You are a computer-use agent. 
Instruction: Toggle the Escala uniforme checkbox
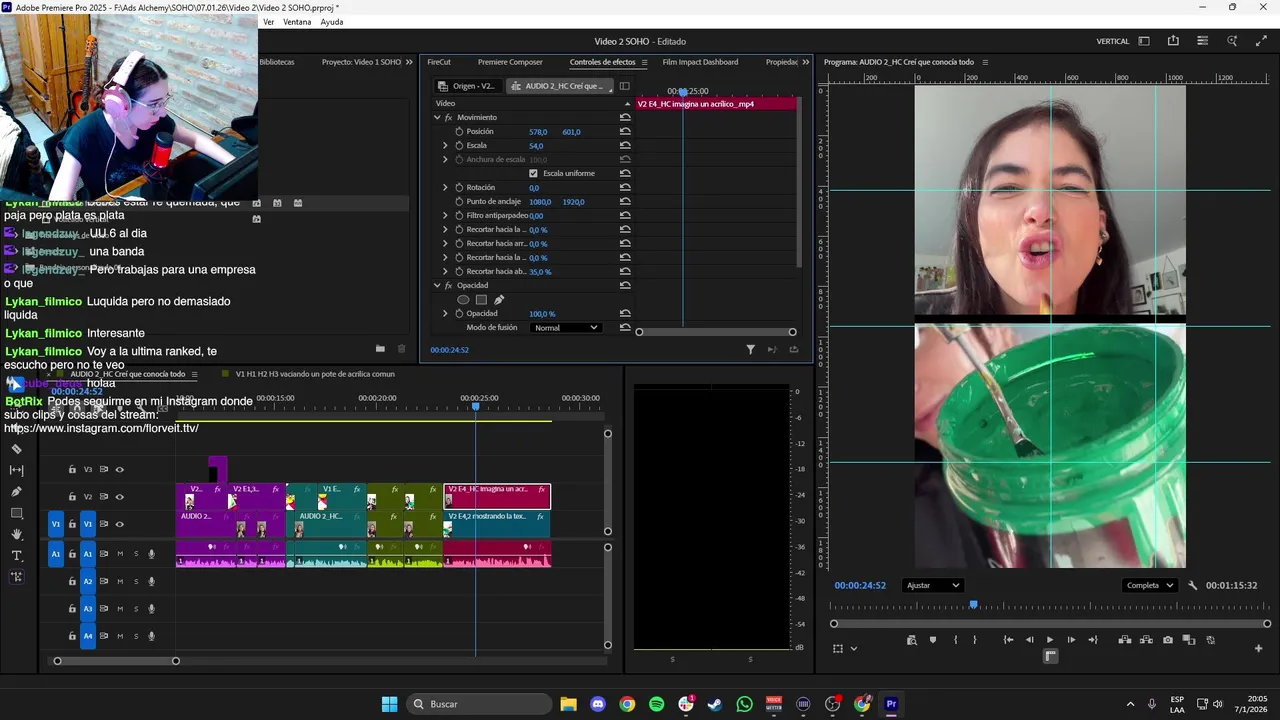[x=533, y=173]
